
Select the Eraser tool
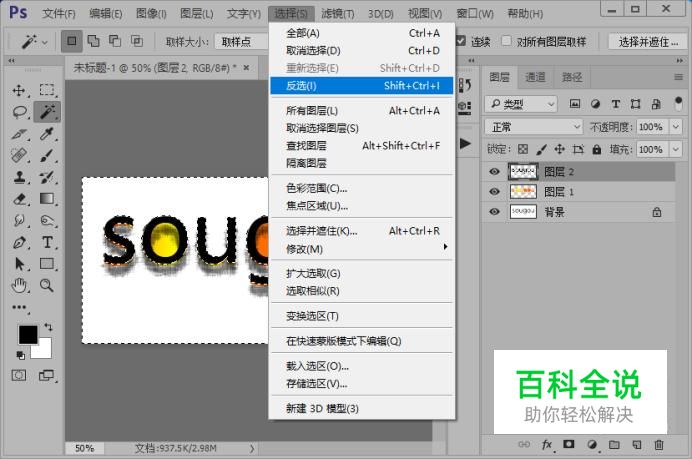pyautogui.click(x=19, y=199)
